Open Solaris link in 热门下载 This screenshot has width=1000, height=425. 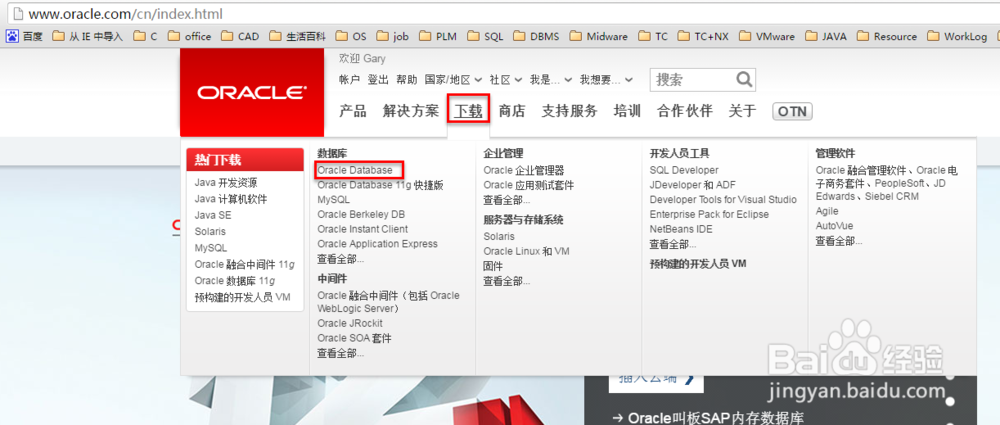210,232
